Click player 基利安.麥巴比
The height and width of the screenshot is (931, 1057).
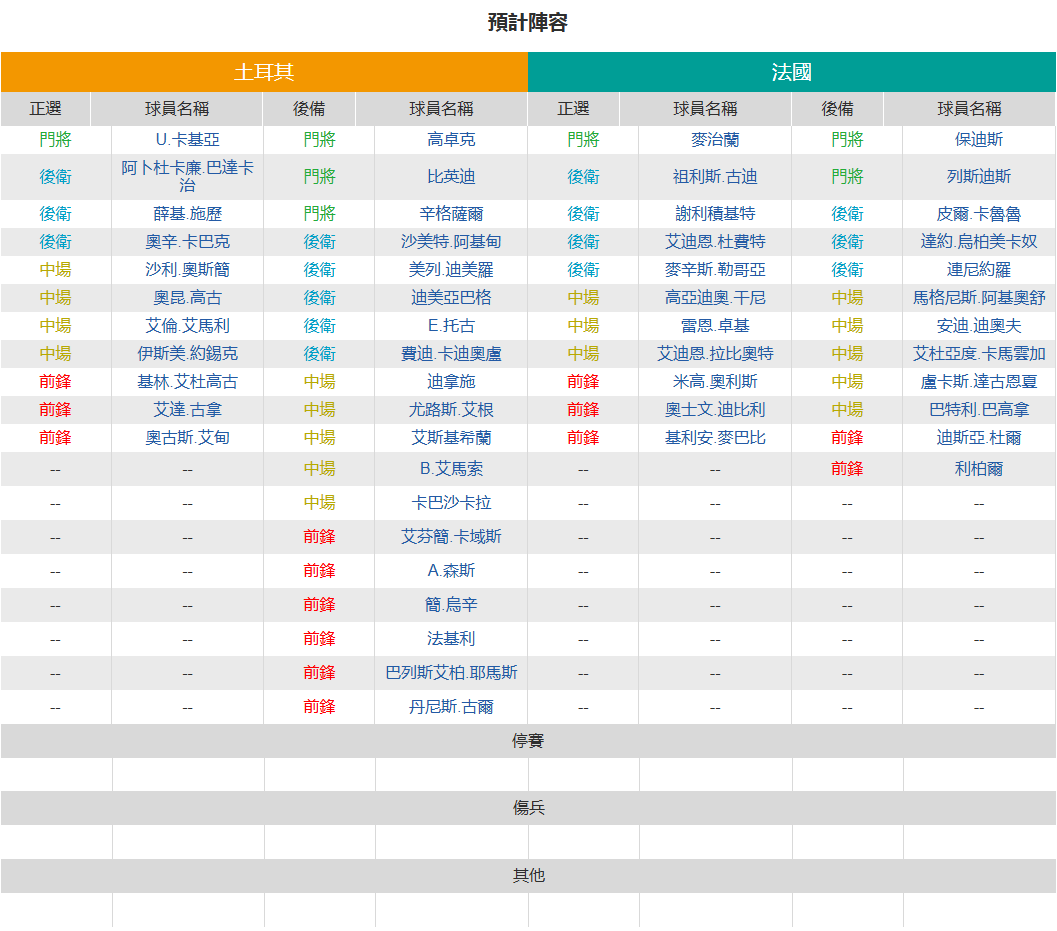[715, 438]
